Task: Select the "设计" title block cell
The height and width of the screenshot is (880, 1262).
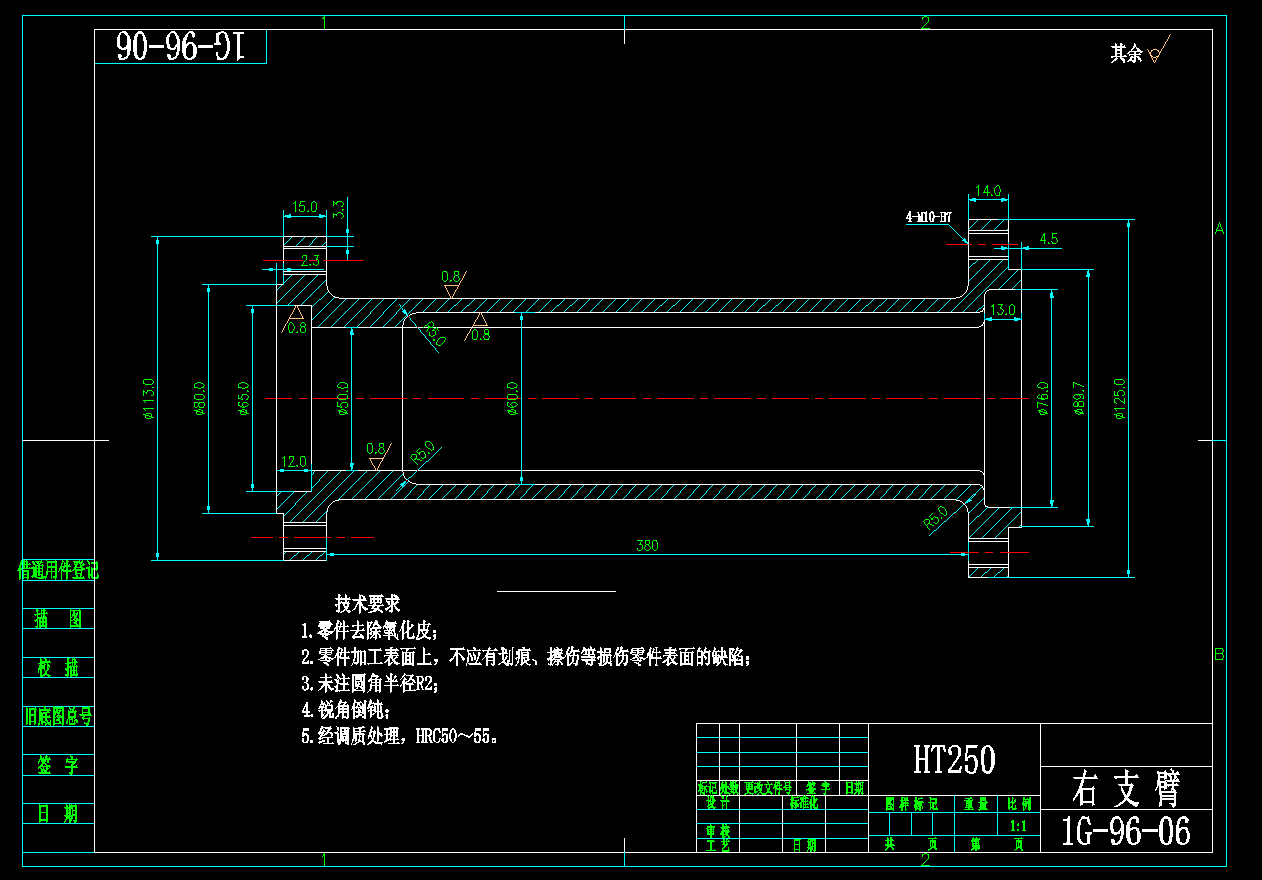Action: [717, 803]
